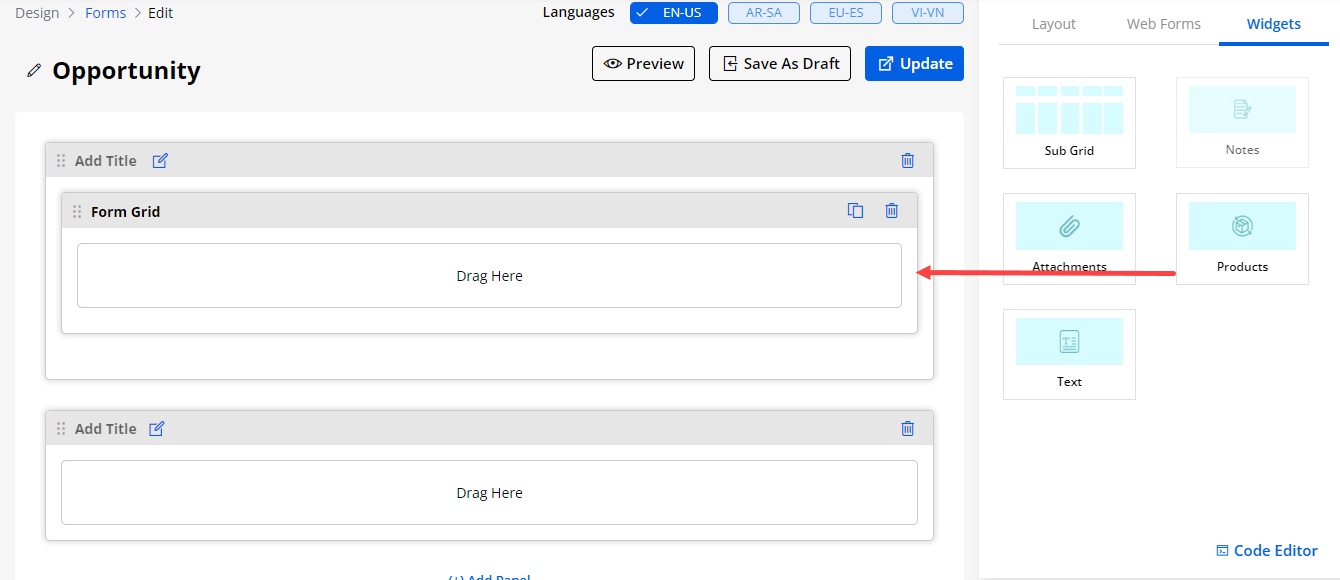Viewport: 1340px width, 580px height.
Task: Pick the Text widget
Action: coord(1069,353)
